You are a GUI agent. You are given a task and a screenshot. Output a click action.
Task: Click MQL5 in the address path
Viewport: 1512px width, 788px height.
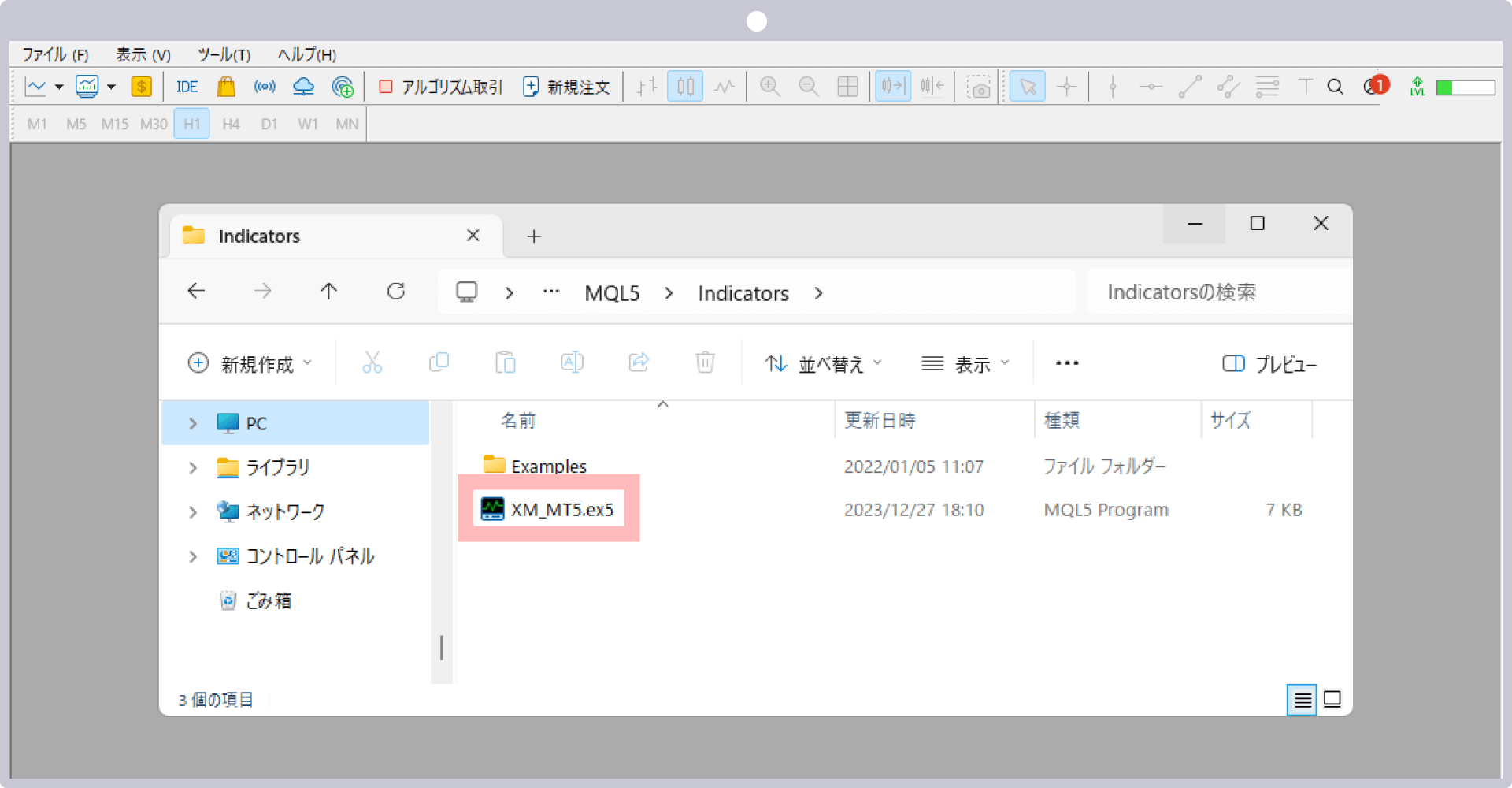coord(612,293)
